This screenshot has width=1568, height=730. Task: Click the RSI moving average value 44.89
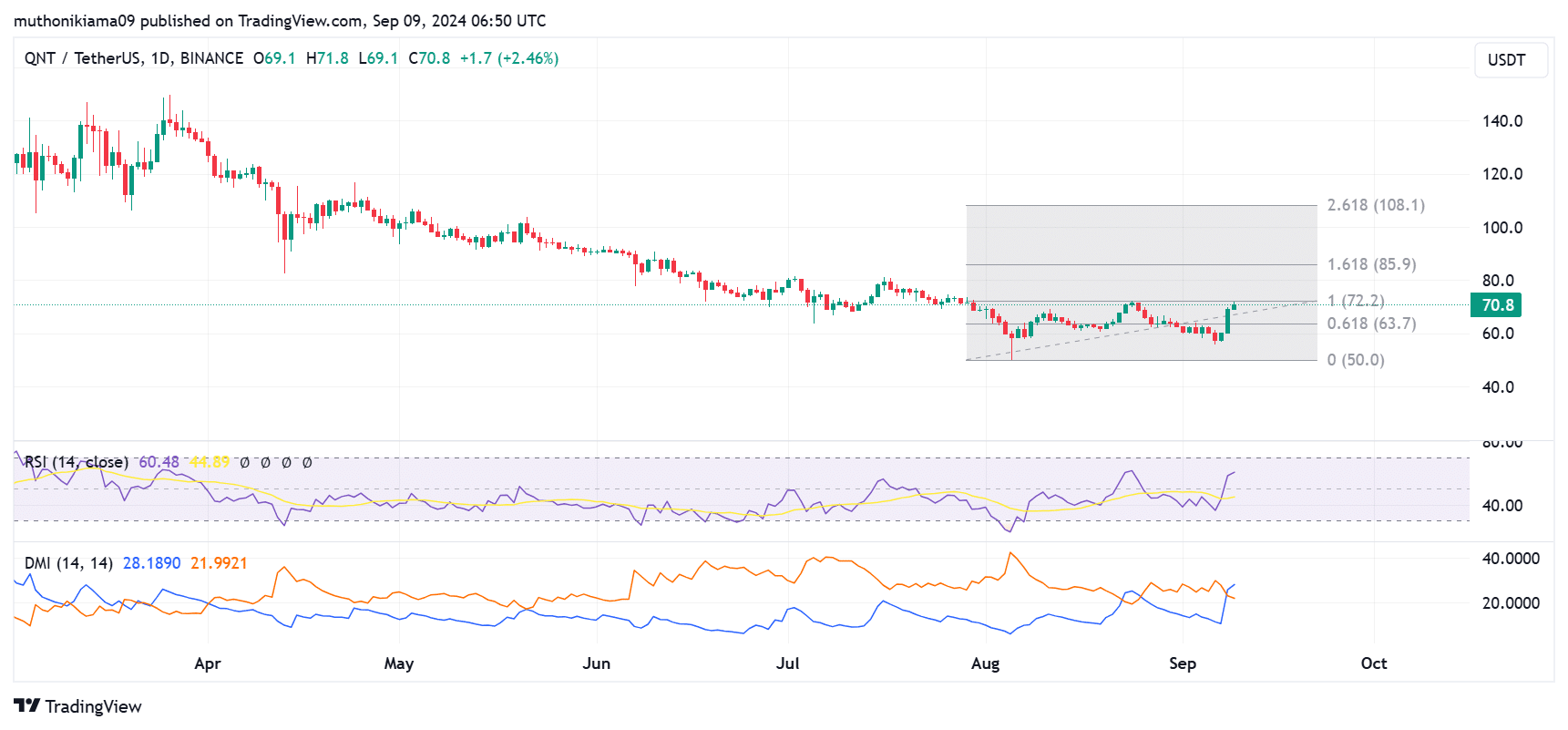pyautogui.click(x=210, y=462)
